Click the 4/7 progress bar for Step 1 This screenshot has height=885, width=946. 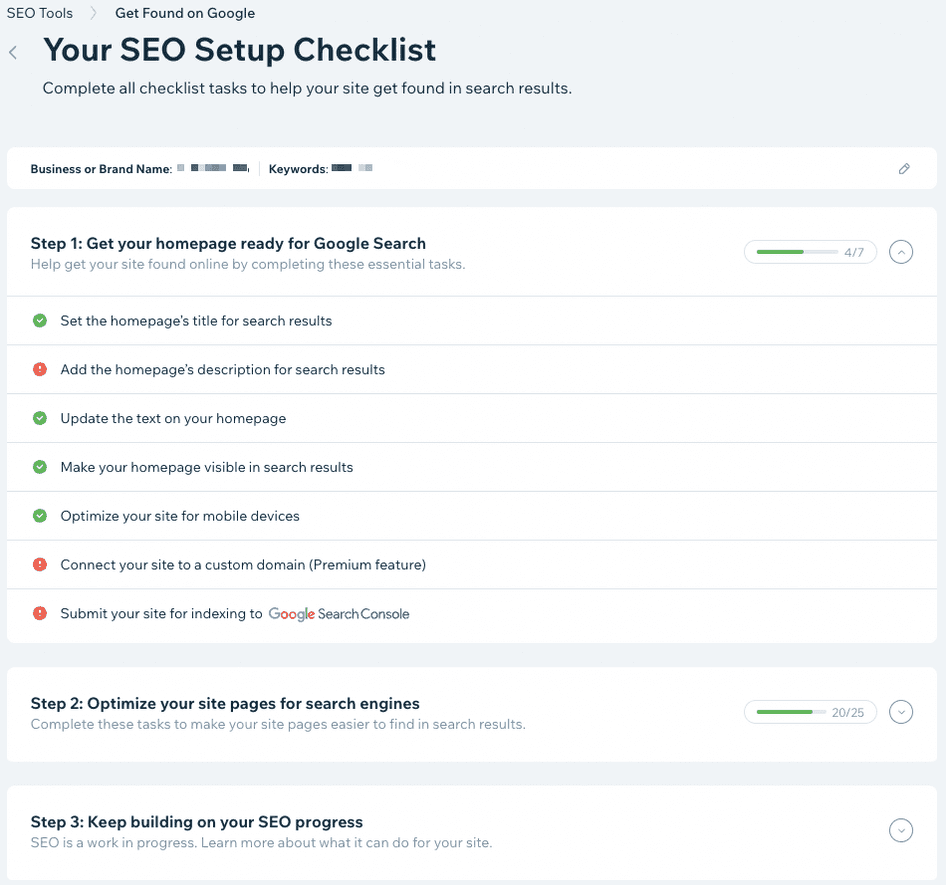coord(810,252)
